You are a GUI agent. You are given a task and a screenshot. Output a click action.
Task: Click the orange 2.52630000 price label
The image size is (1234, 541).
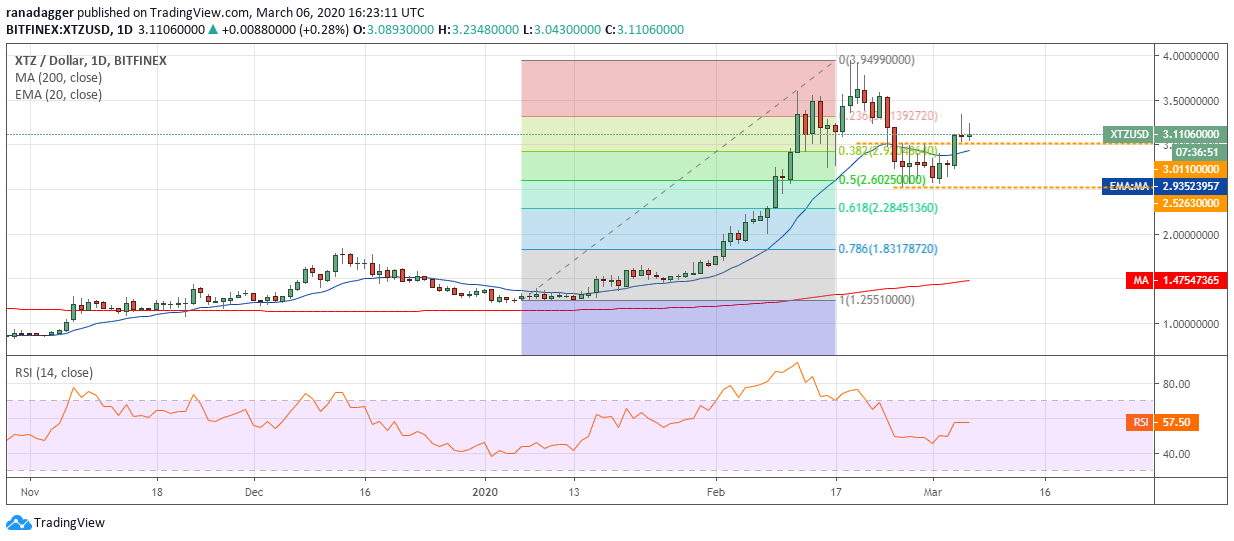[x=1190, y=203]
